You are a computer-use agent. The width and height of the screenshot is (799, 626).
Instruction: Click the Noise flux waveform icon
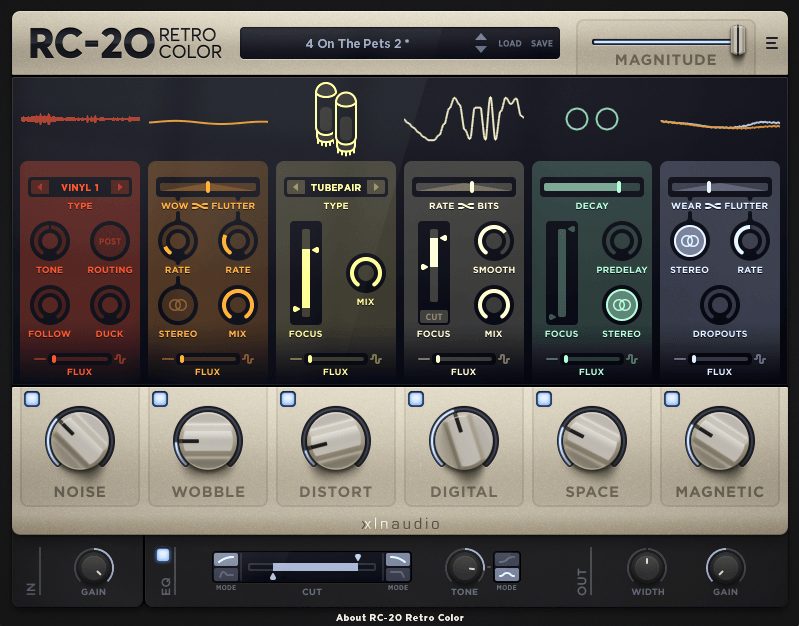(120, 359)
